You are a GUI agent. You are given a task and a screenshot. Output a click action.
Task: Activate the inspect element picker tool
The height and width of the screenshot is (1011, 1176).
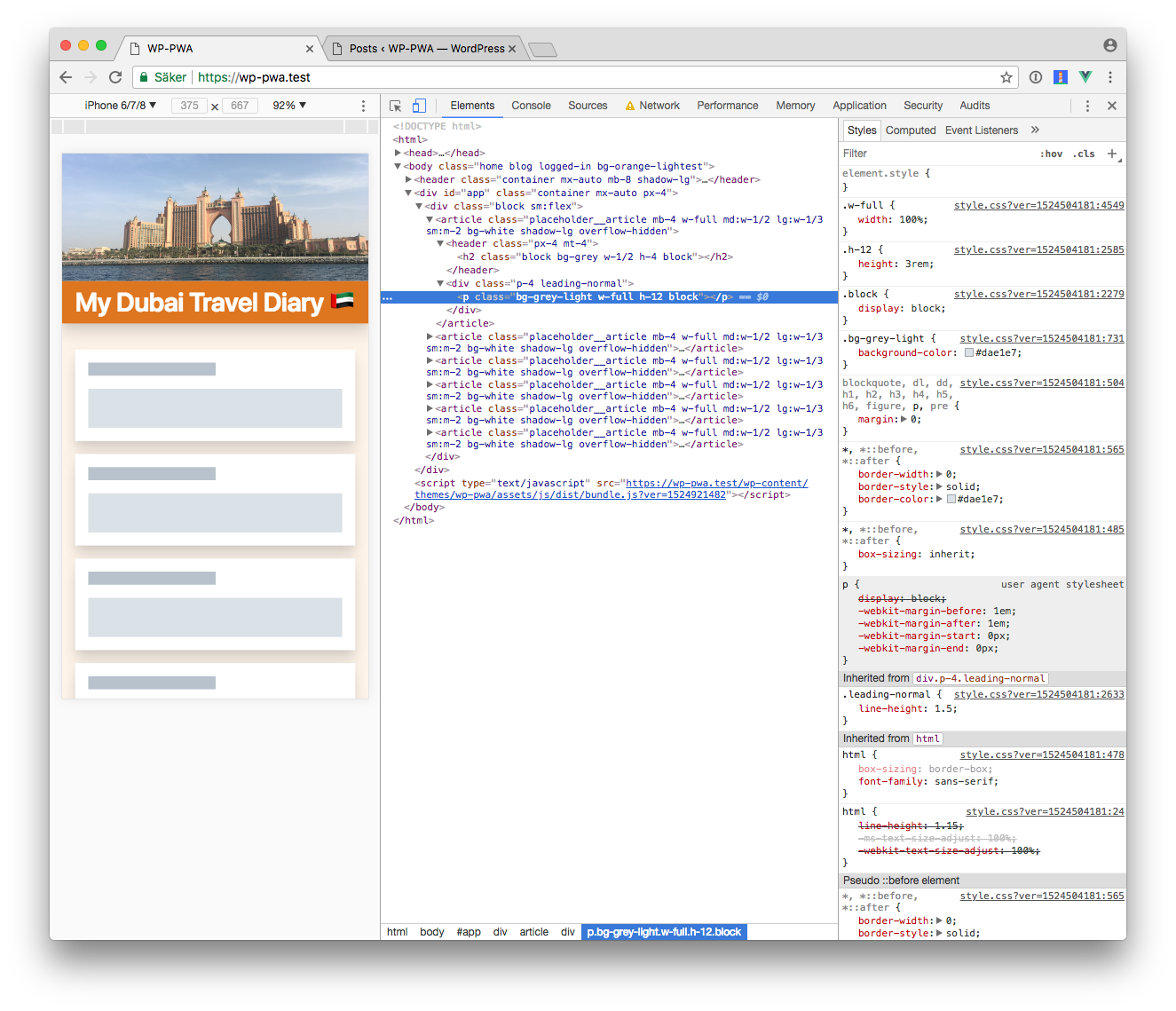coord(396,106)
